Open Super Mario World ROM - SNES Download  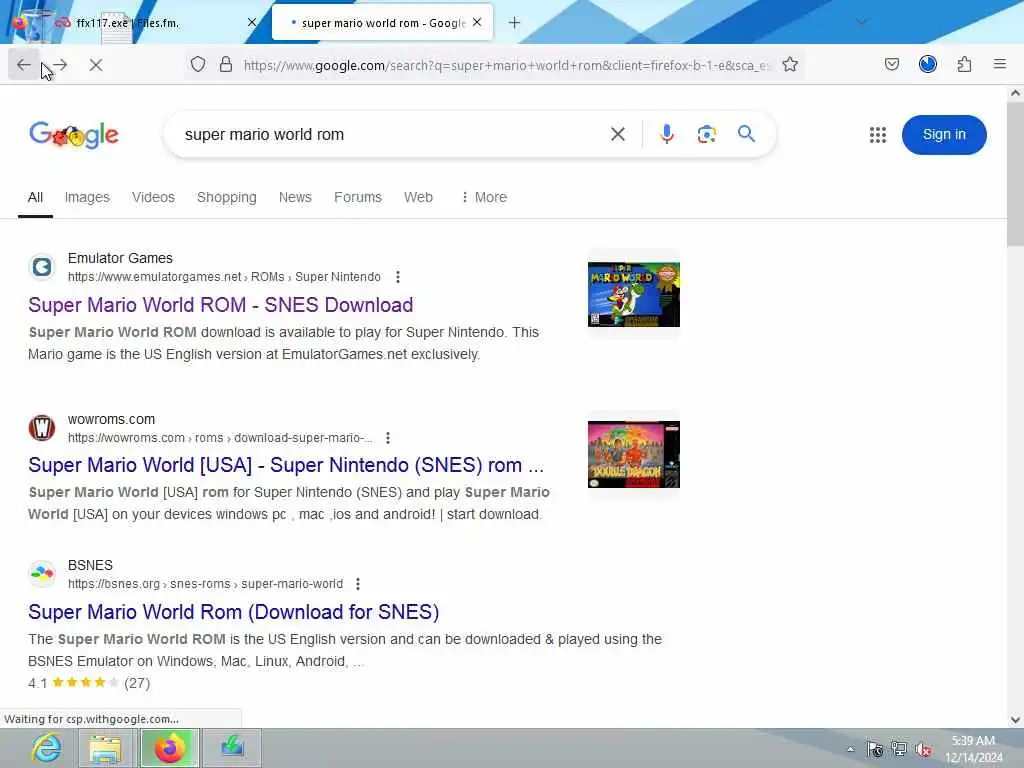pyautogui.click(x=221, y=305)
